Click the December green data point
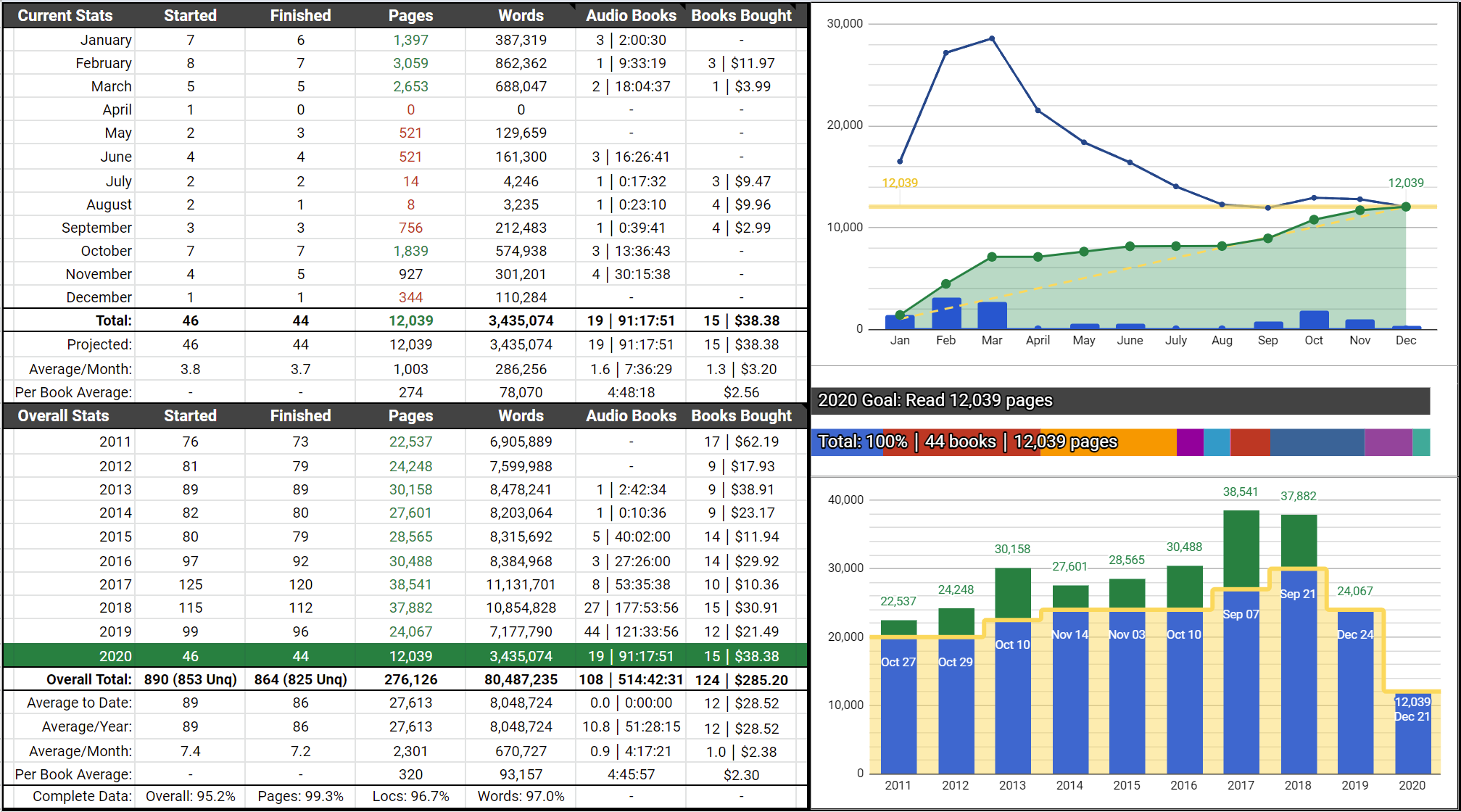 (x=1406, y=207)
